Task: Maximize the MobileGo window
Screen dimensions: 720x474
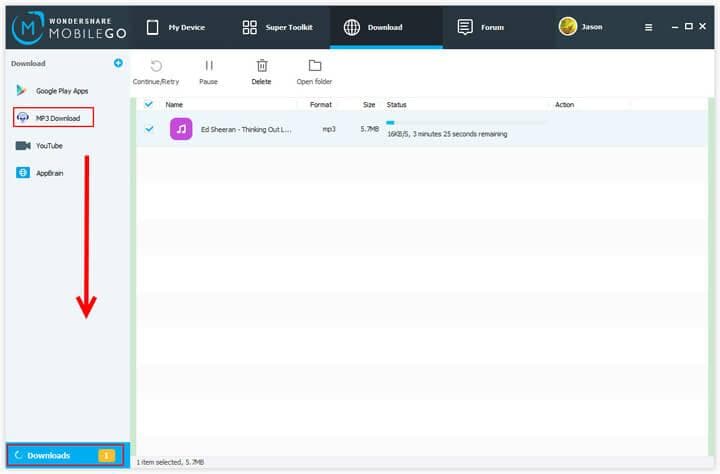Action: pyautogui.click(x=688, y=26)
